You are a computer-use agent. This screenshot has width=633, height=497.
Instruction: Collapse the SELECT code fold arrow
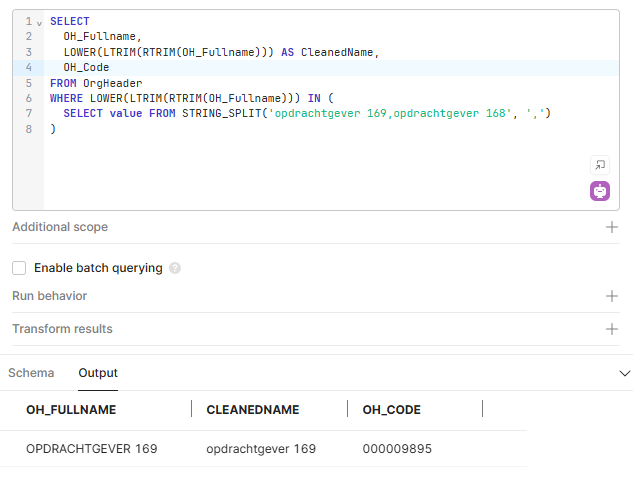click(x=39, y=22)
